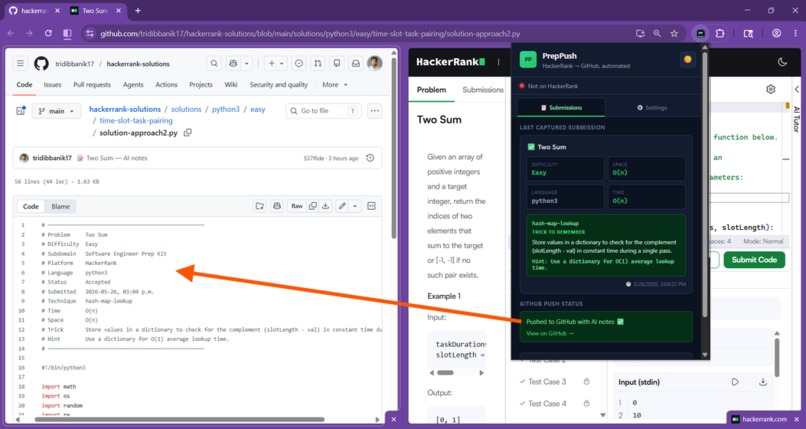
Task: Click the Go to file search field
Action: click(x=323, y=111)
